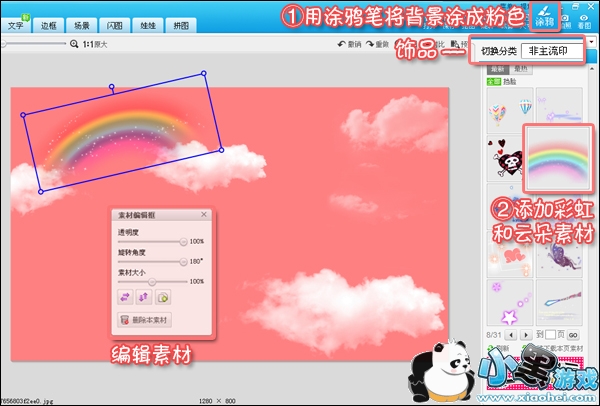Click the rainbow selection's top-right corner handle
Viewport: 600px width, 406px height.
pyautogui.click(x=204, y=73)
